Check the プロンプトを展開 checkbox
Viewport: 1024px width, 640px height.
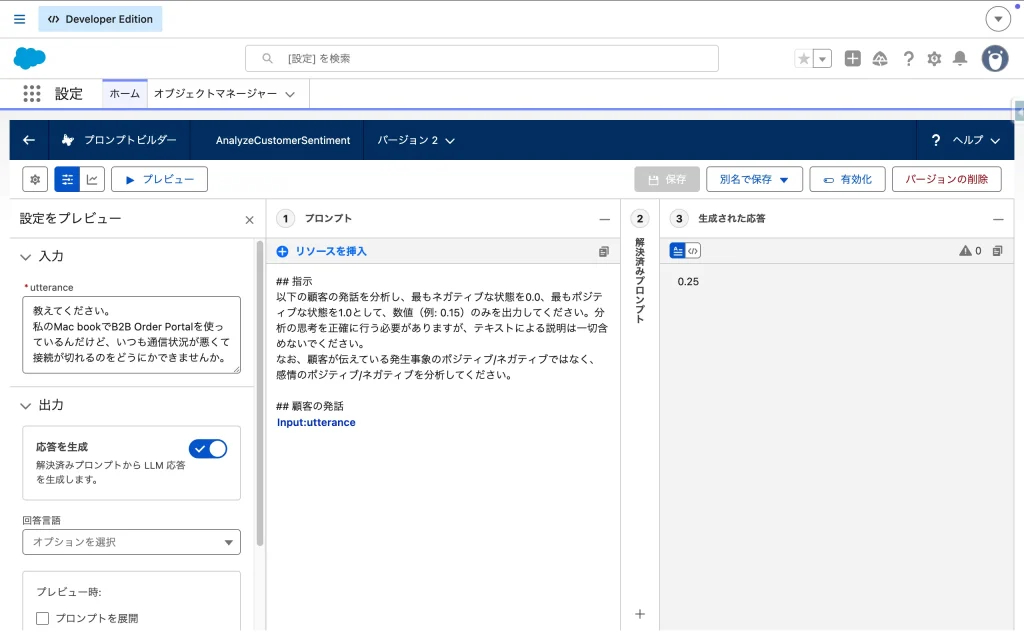coord(43,618)
